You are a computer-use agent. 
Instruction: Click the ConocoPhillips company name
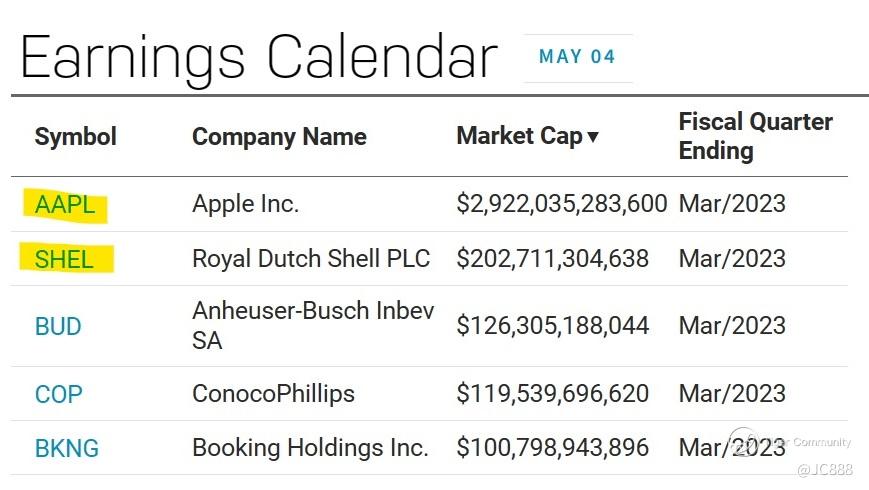(273, 394)
